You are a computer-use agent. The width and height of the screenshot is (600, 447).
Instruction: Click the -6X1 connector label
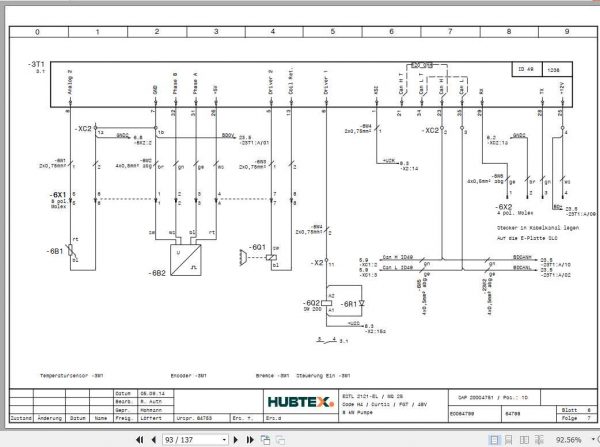pos(58,195)
